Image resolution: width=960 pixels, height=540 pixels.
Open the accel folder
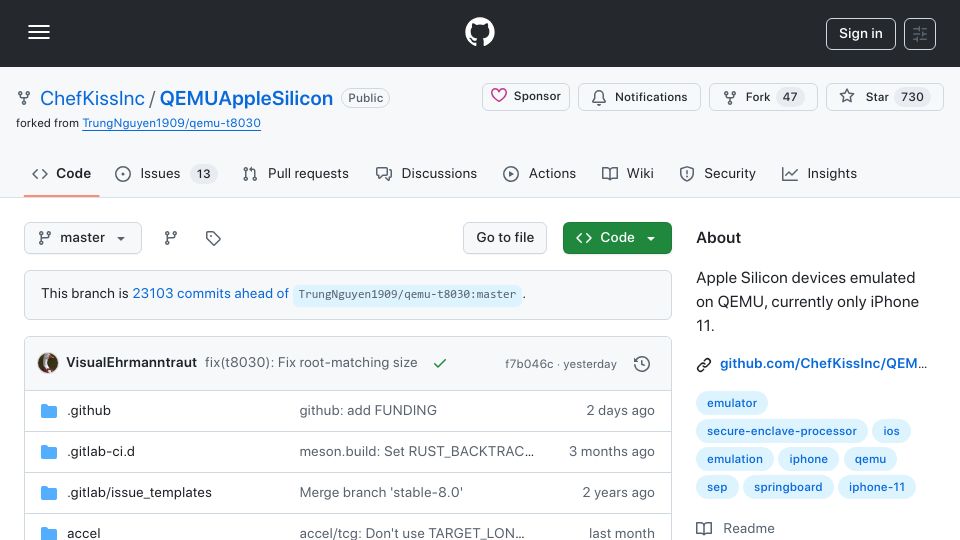84,533
